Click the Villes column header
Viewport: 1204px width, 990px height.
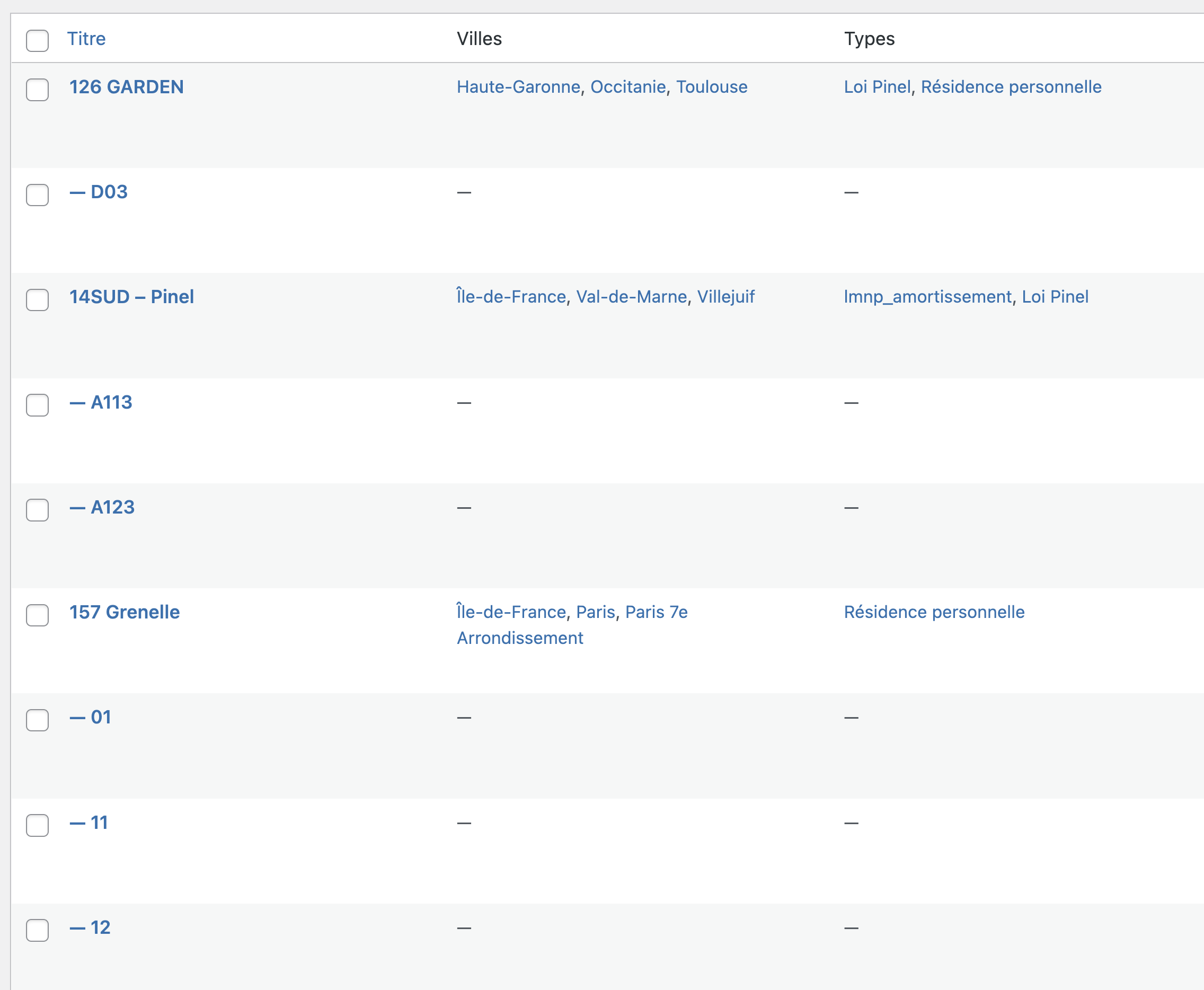coord(479,39)
